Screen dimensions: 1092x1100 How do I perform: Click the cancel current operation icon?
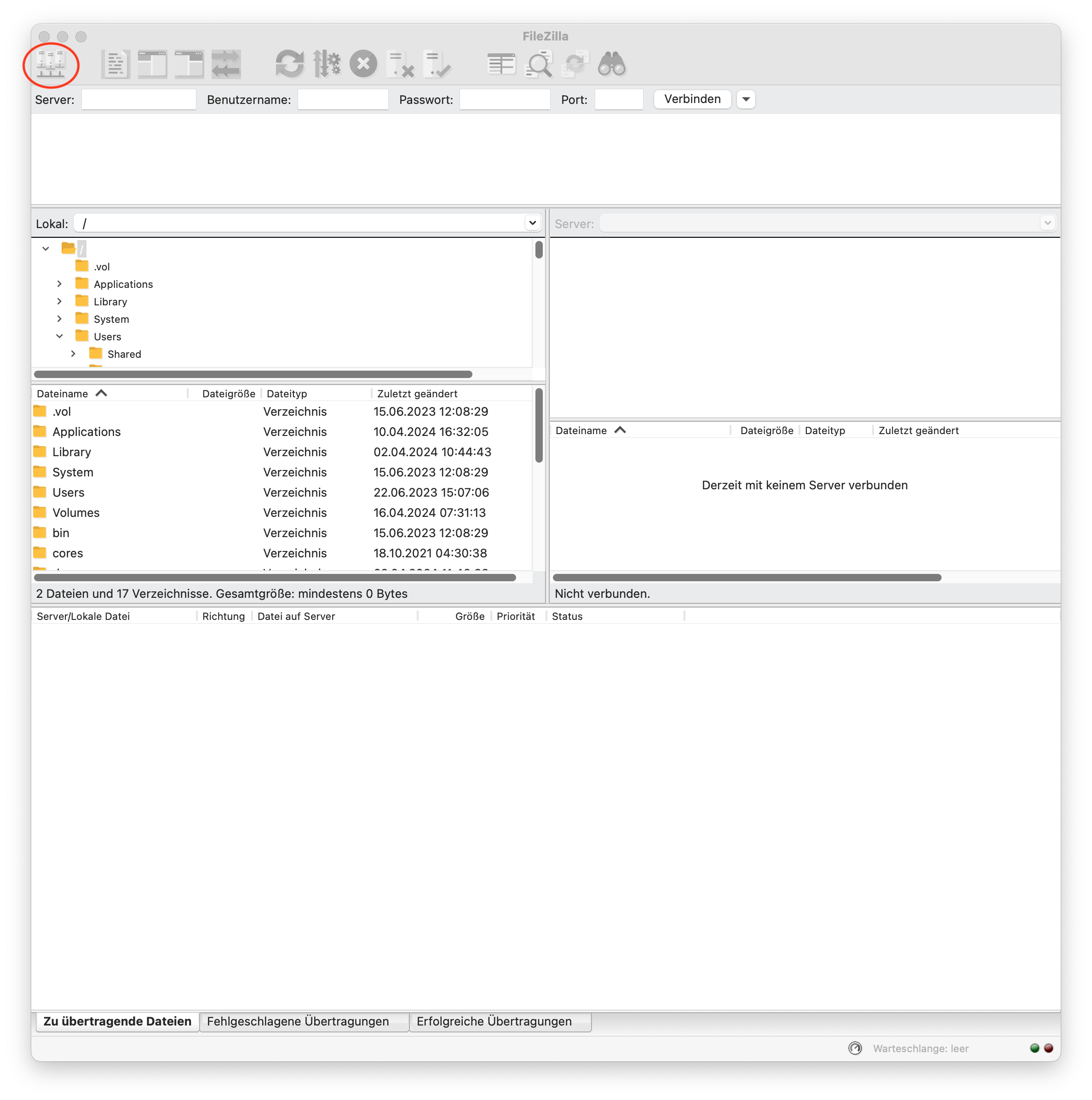point(363,64)
